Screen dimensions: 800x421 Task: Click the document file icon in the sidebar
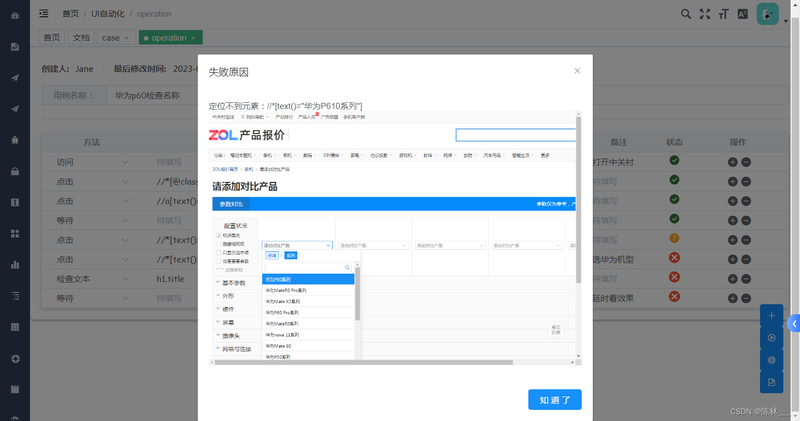(15, 47)
